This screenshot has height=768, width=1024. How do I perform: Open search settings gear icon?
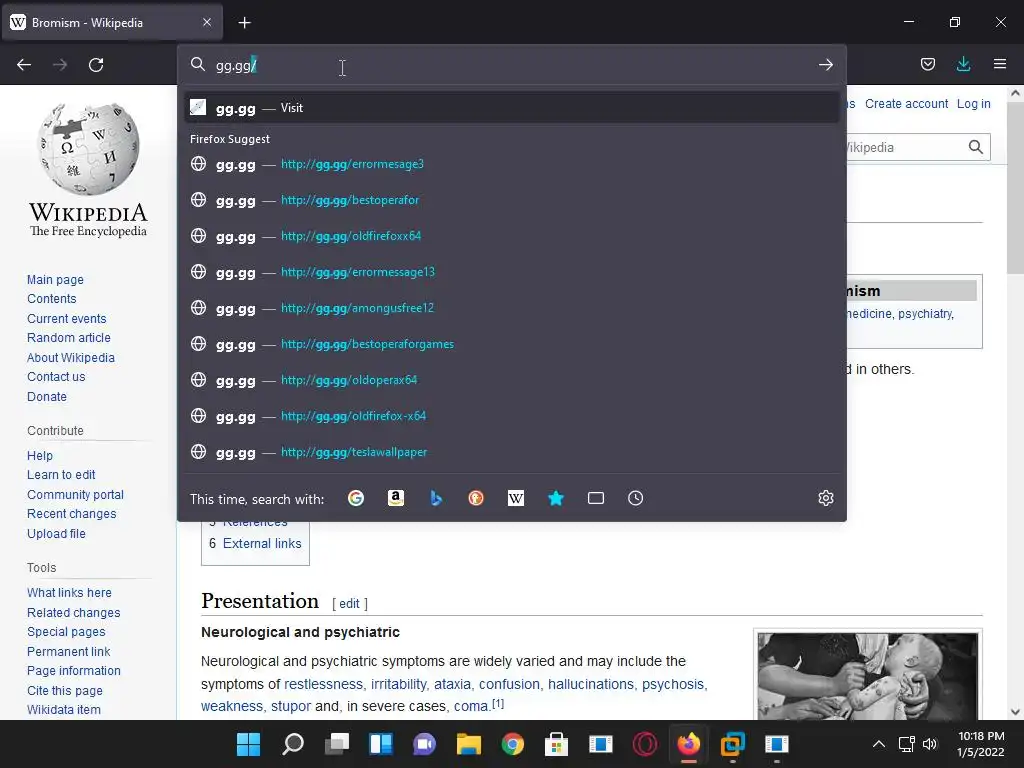[825, 498]
